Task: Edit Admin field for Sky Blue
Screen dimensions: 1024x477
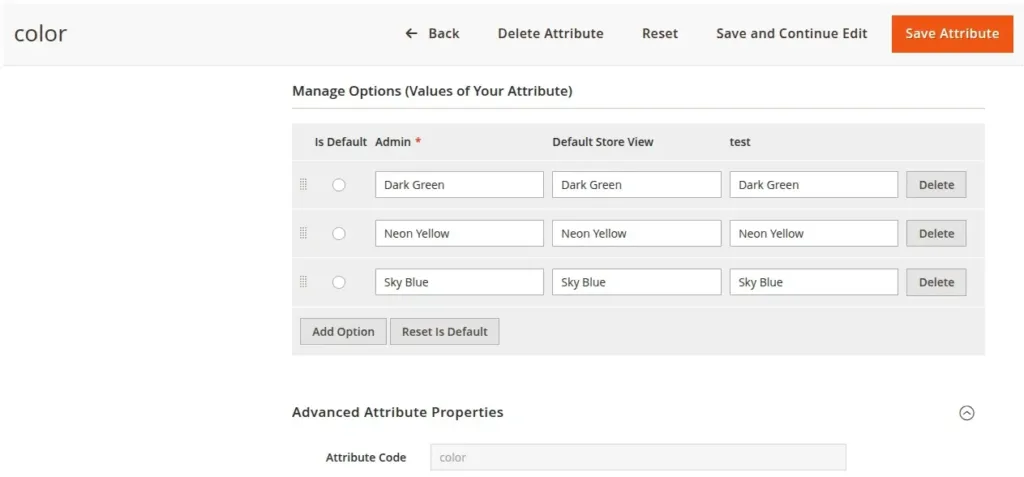Action: point(459,282)
